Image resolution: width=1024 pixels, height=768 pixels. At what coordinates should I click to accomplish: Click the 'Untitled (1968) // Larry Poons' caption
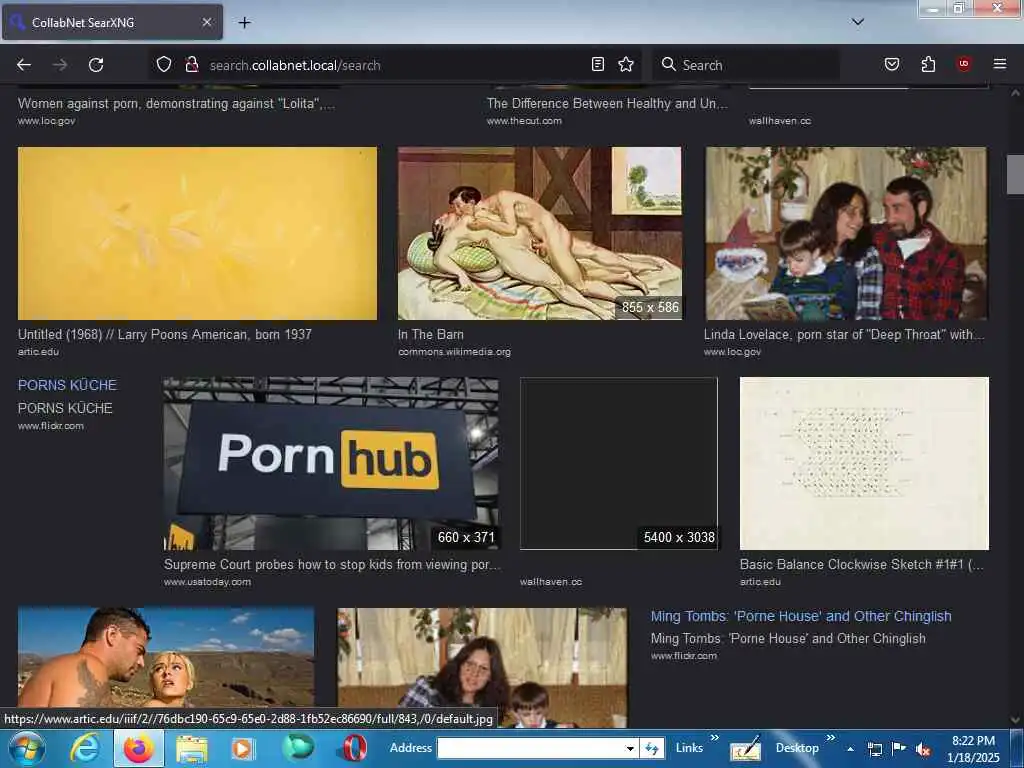(165, 334)
